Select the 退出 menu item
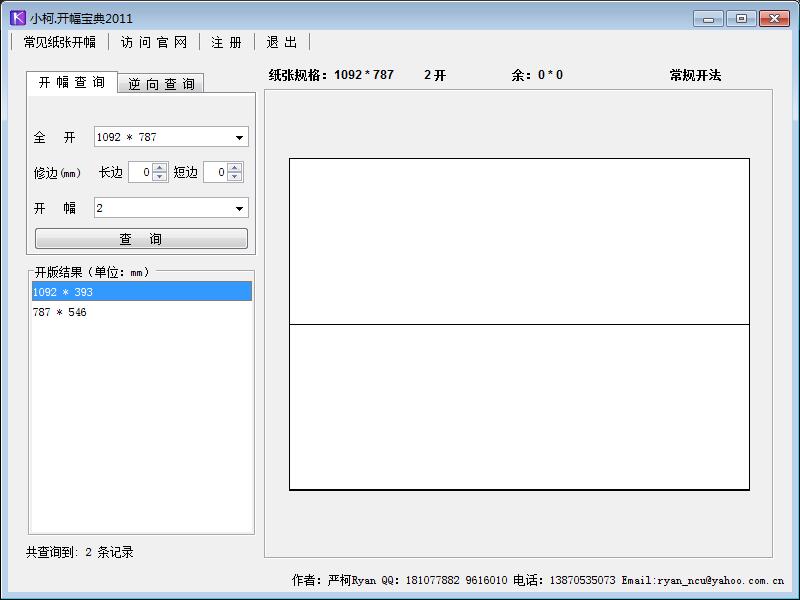Viewport: 800px width, 600px height. (282, 42)
